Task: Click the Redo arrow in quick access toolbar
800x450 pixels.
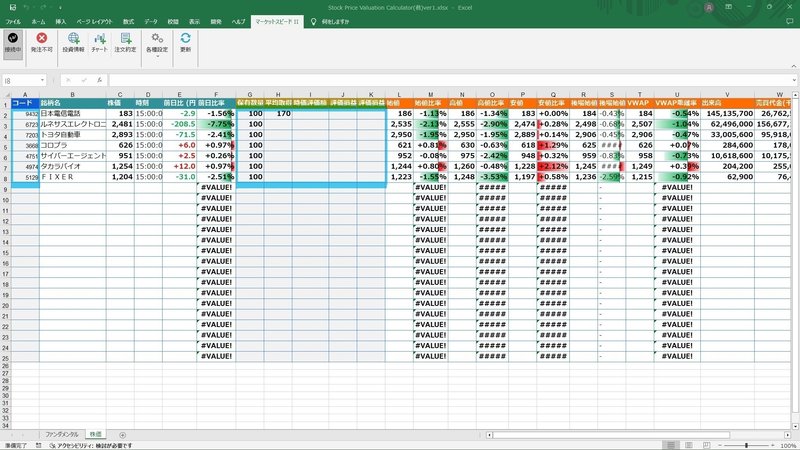Action: tap(43, 8)
